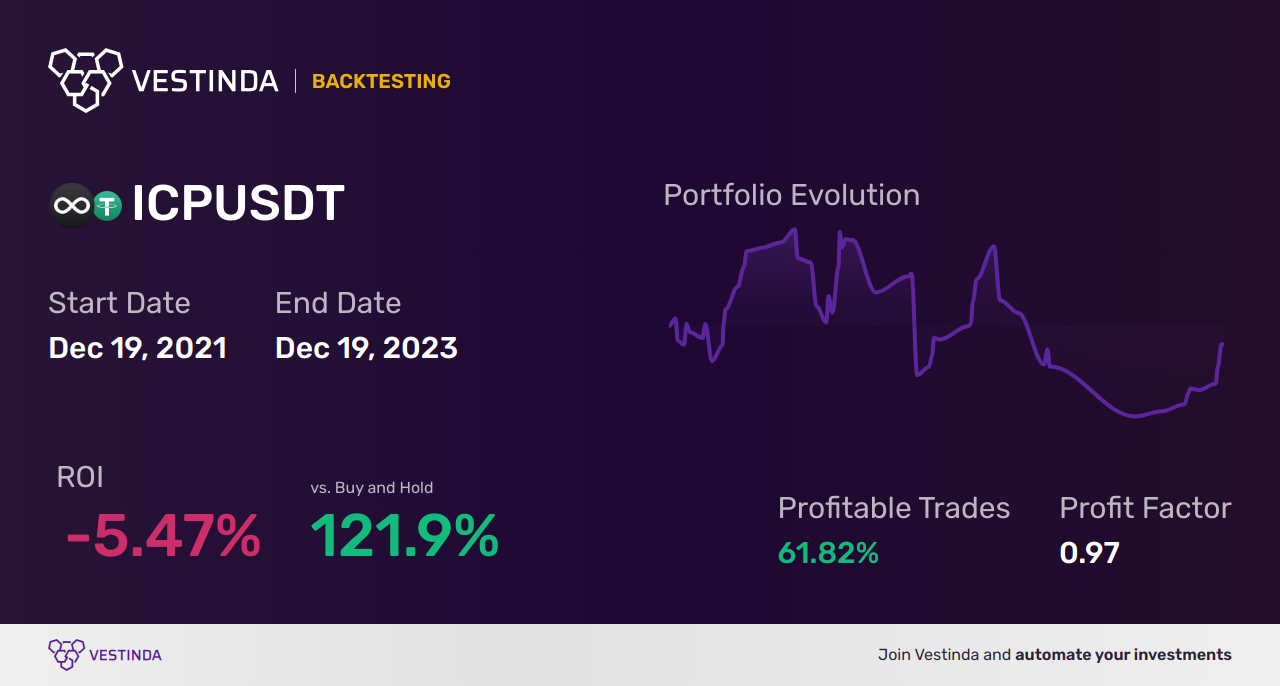Screen dimensions: 1280x686
Task: Click the vs. Buy and Hold label
Action: [371, 488]
